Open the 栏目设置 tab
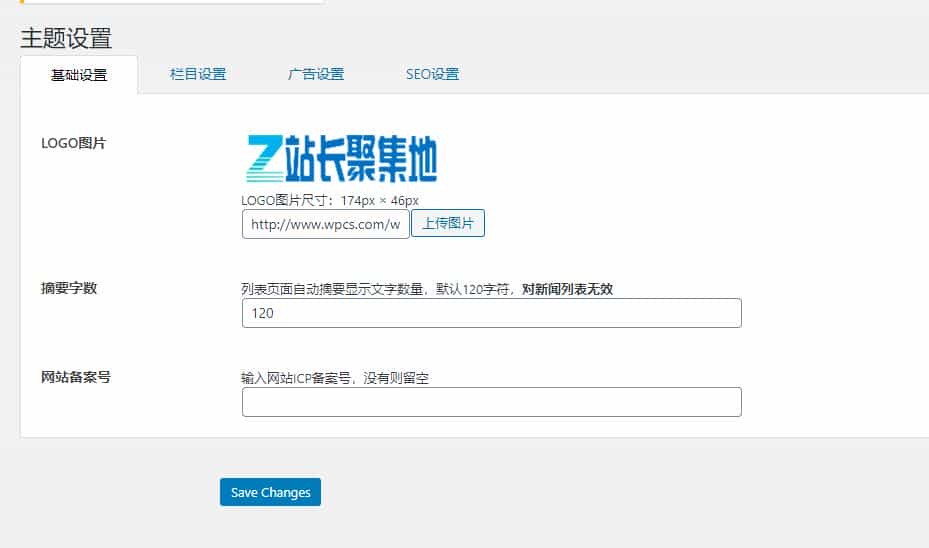This screenshot has width=929, height=548. (198, 74)
